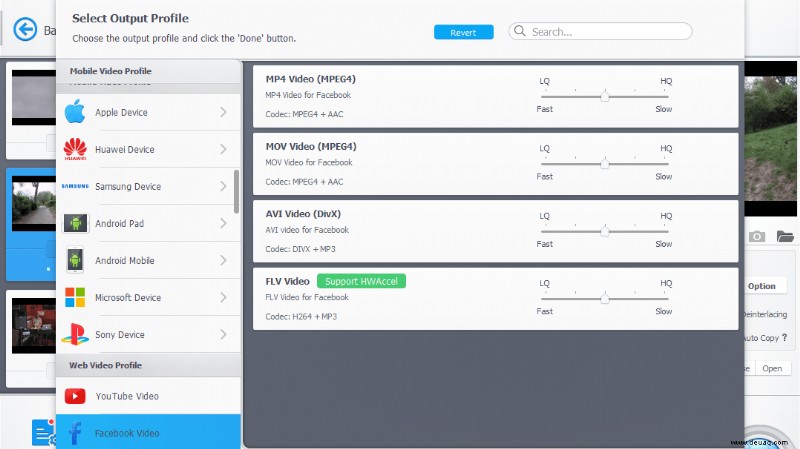This screenshot has width=800, height=449.
Task: Click the Sony PlayStation logo icon
Action: 75,334
